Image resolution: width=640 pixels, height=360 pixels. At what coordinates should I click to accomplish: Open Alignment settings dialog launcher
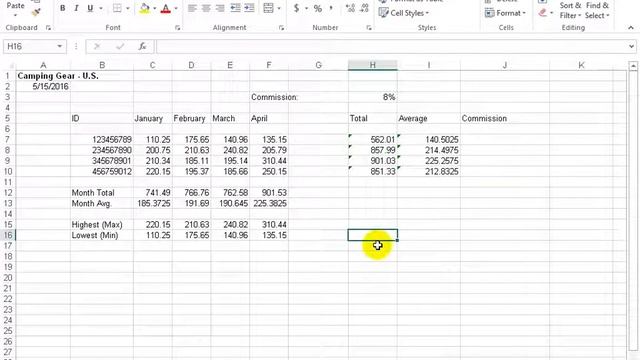(281, 28)
